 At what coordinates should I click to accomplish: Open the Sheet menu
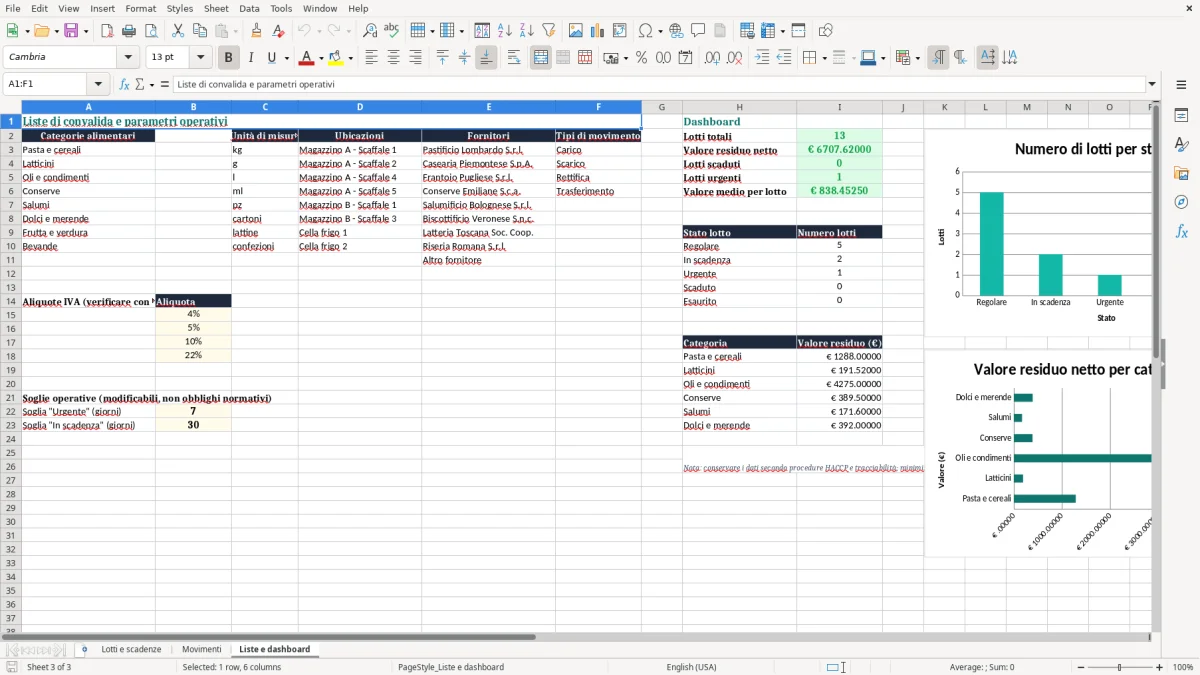pos(216,8)
